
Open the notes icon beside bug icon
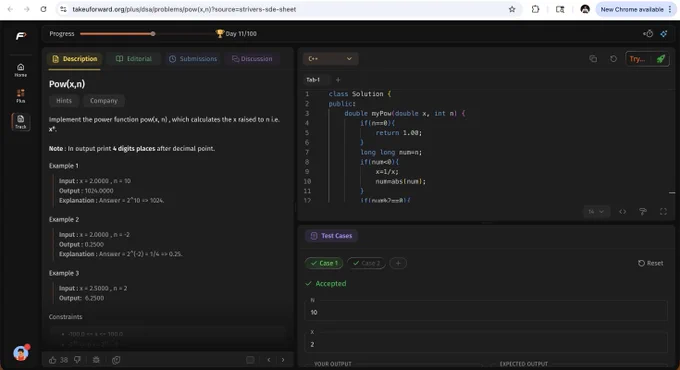[116, 360]
